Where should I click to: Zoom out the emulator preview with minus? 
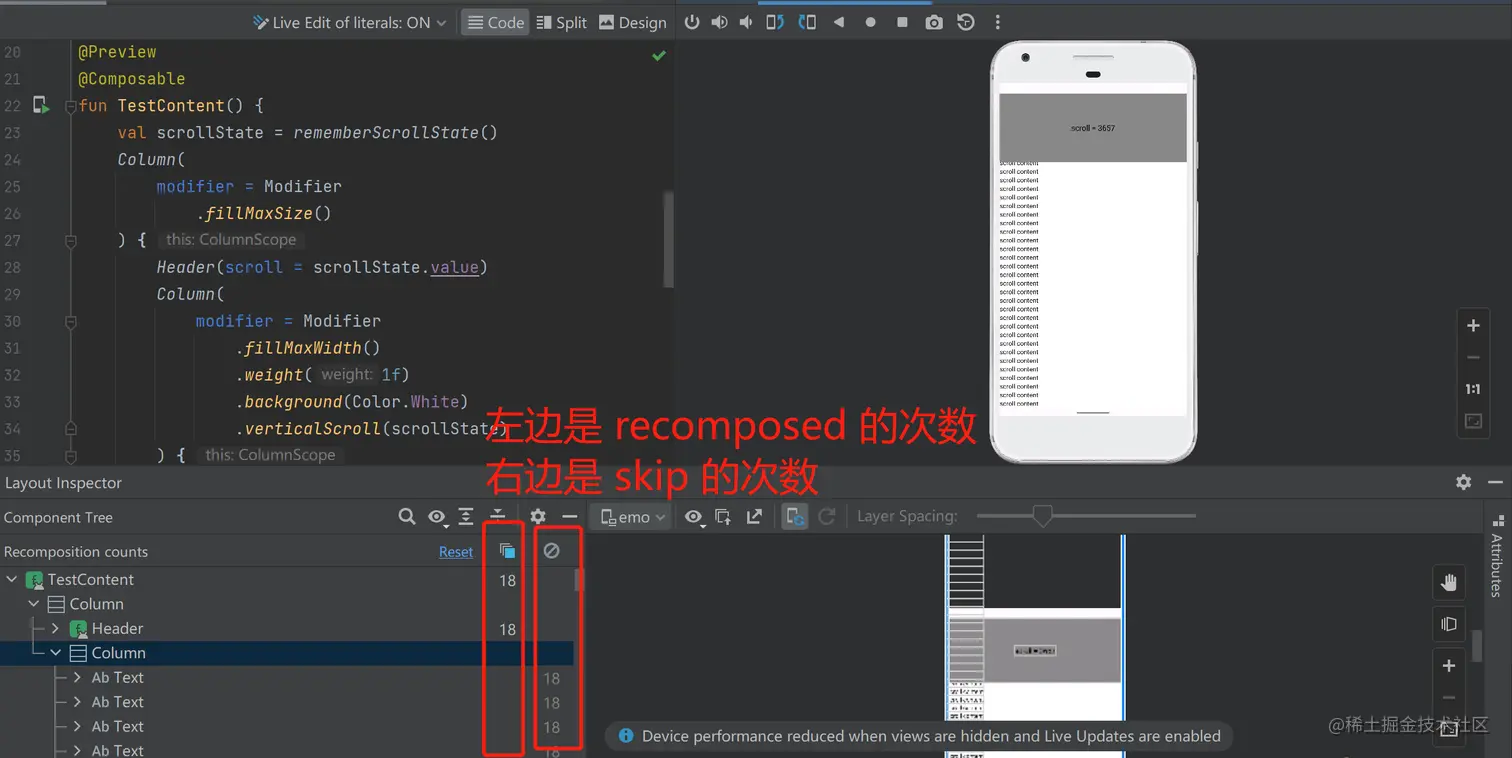coord(1473,357)
